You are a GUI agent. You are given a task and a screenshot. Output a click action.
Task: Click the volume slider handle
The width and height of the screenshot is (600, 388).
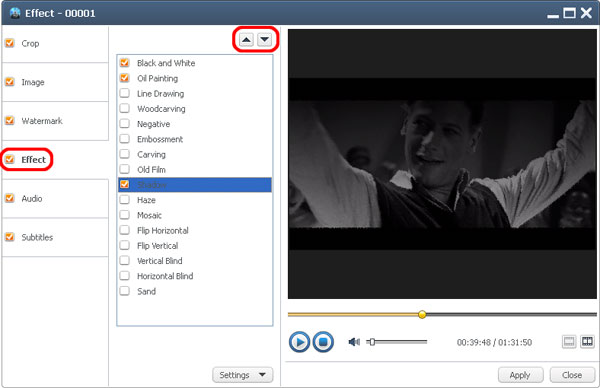coord(372,342)
